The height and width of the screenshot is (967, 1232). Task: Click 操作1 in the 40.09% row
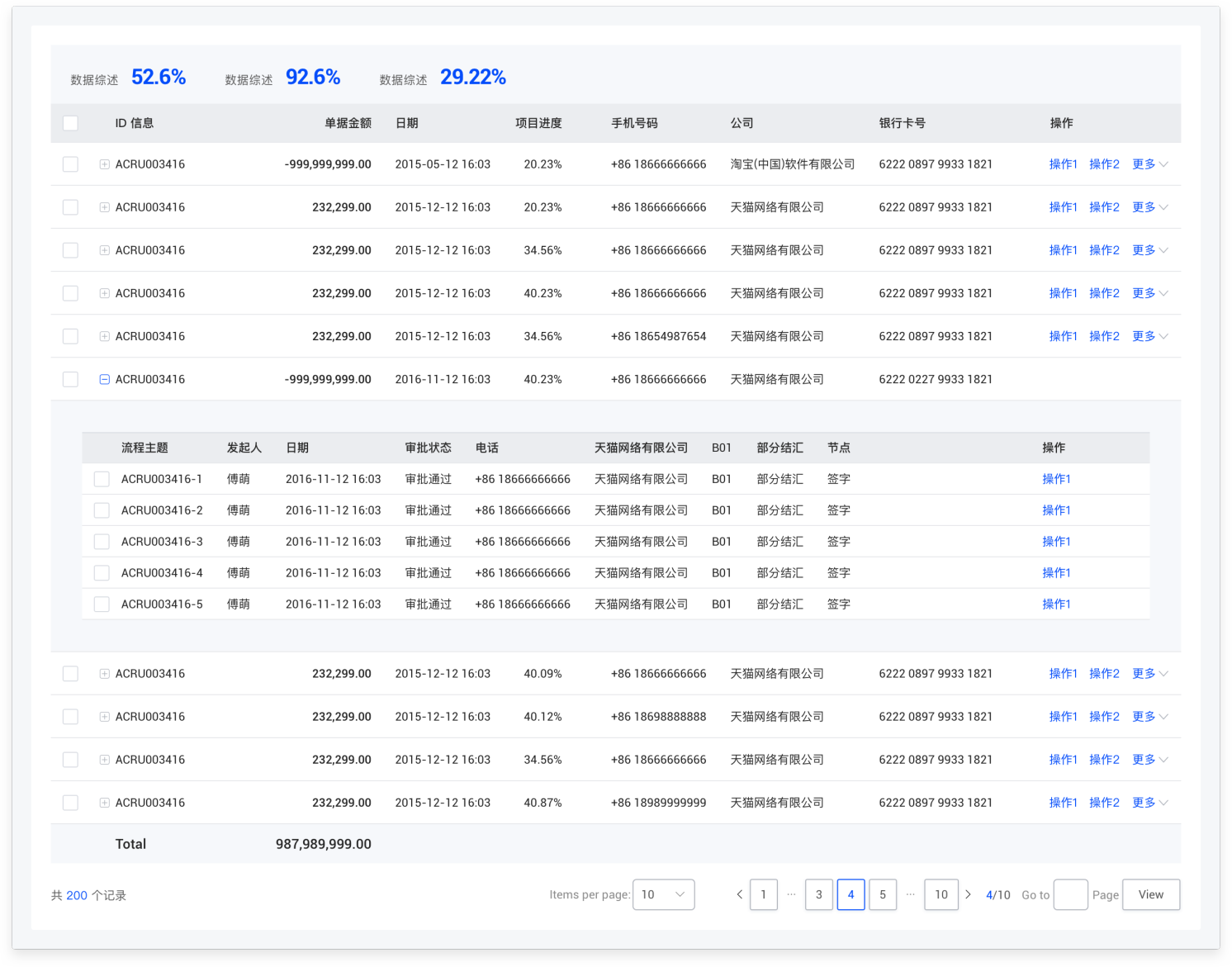point(1064,674)
